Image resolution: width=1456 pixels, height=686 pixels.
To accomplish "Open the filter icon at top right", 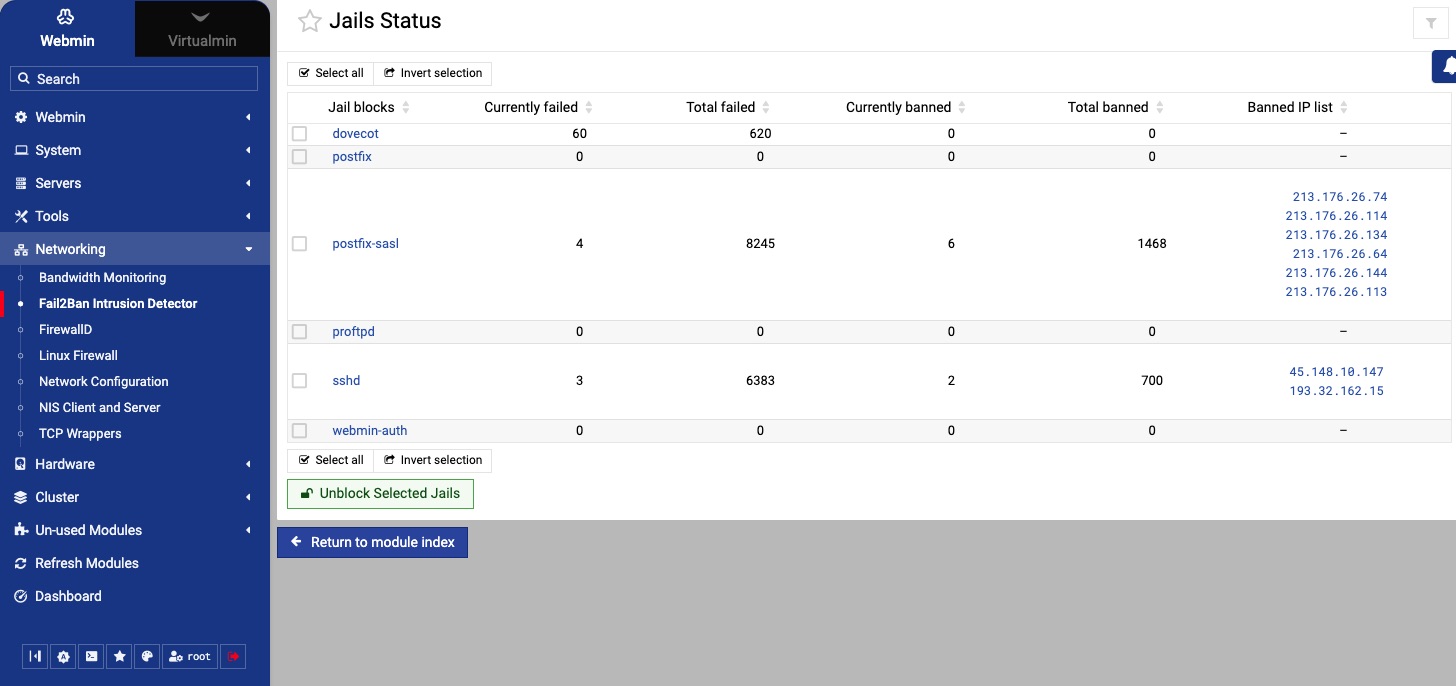I will (1431, 23).
